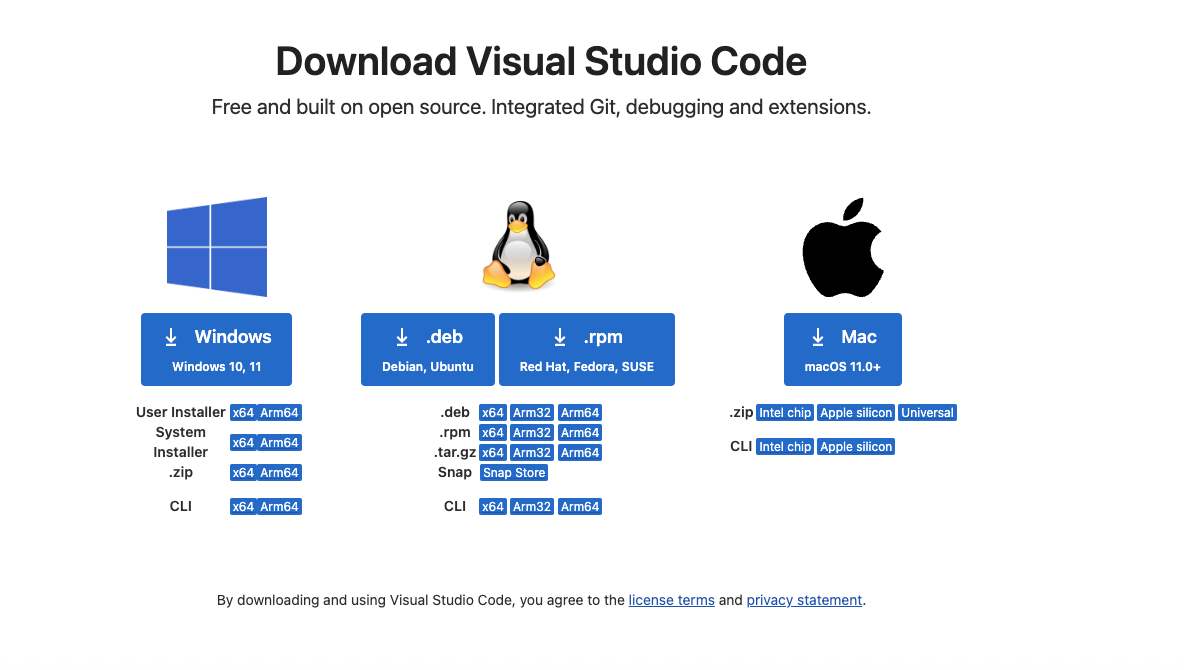This screenshot has width=1184, height=670.
Task: Download the Windows 10, 11 build
Action: pyautogui.click(x=216, y=350)
